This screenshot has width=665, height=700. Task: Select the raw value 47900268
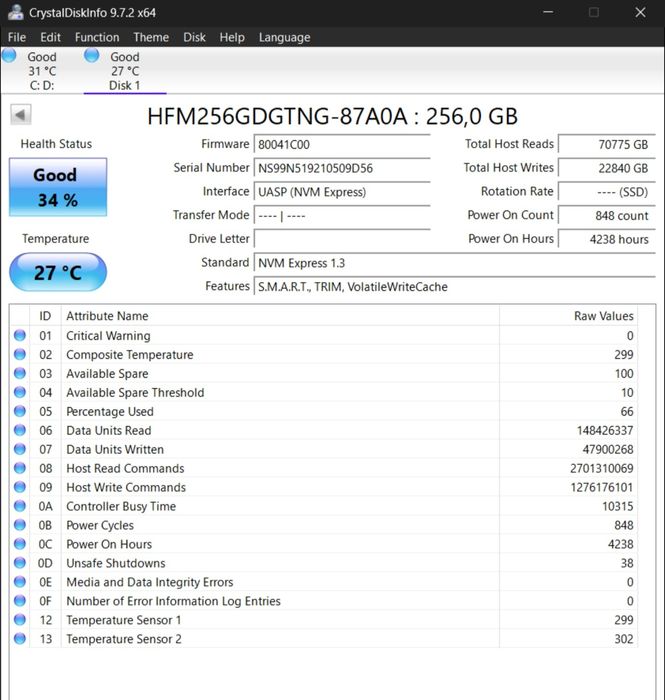coord(608,449)
